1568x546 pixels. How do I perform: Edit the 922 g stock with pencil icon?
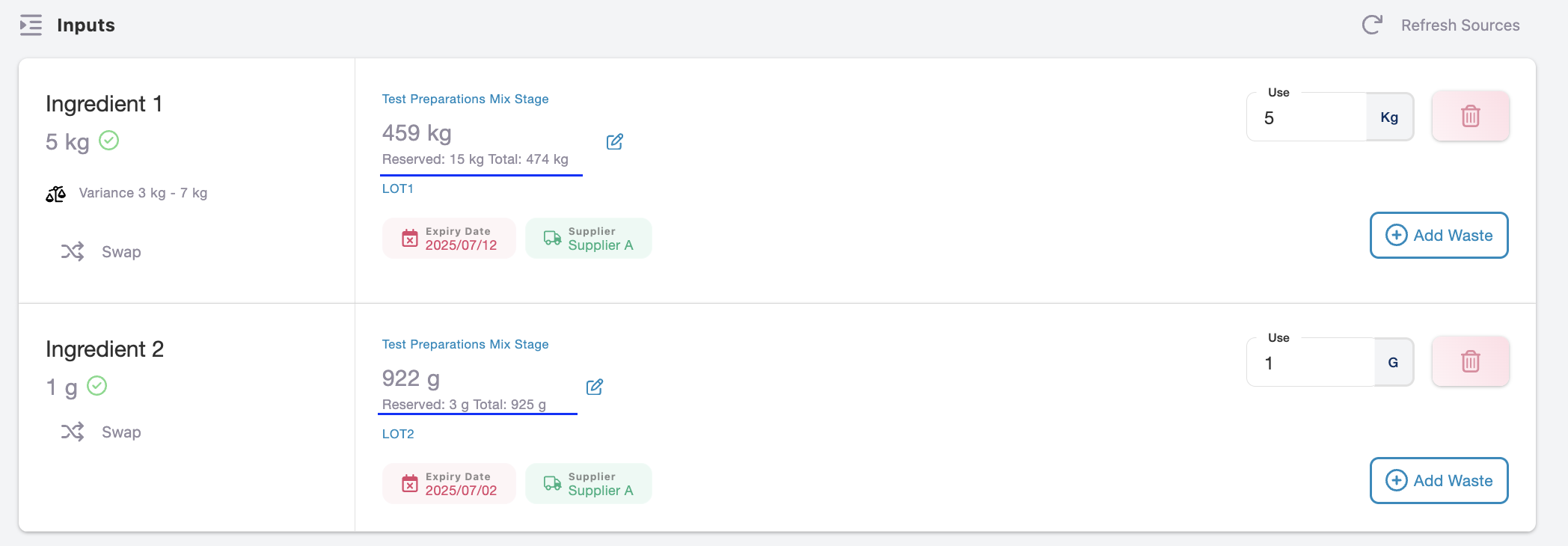[594, 387]
